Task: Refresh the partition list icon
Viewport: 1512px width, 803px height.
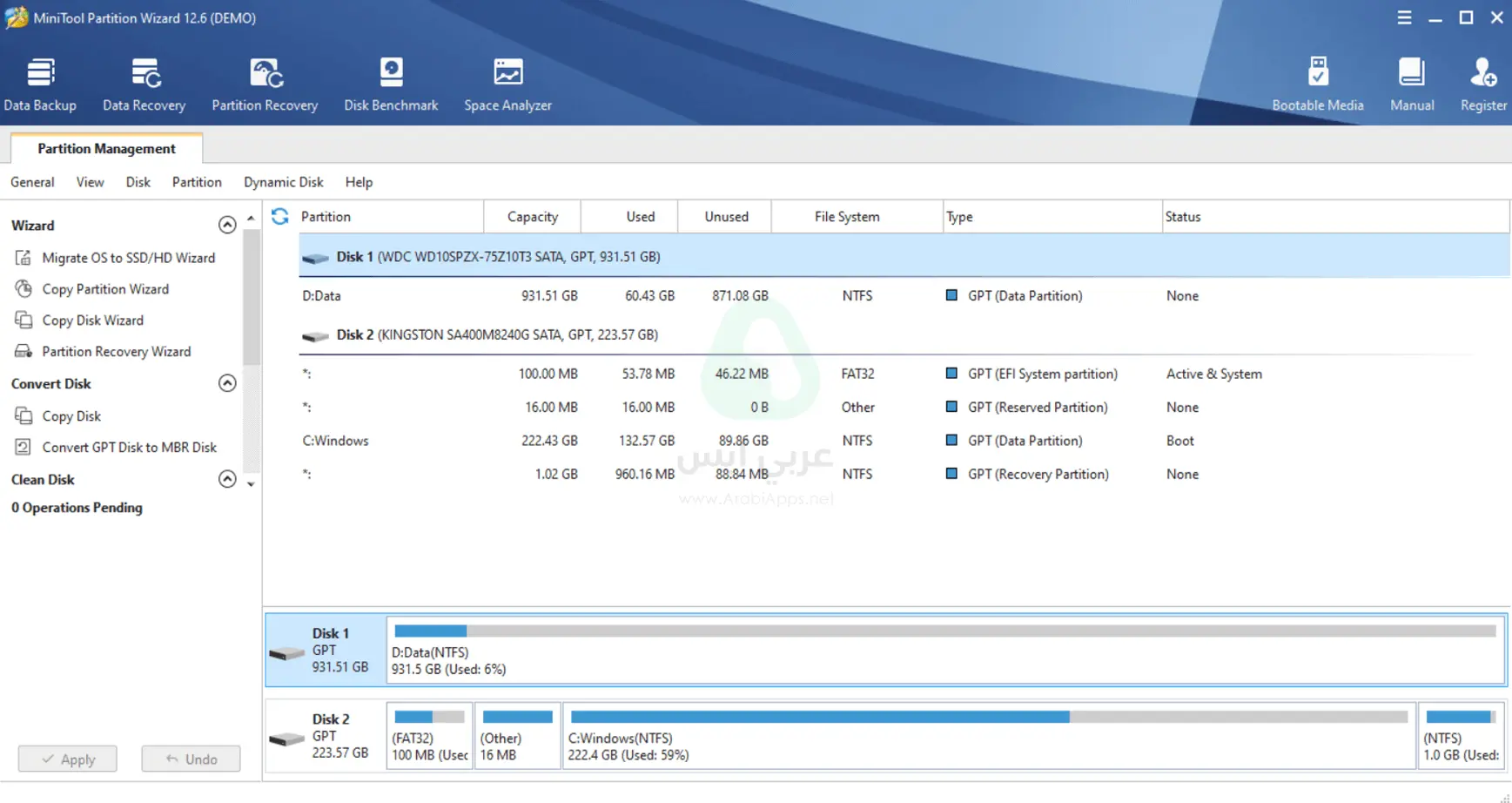Action: click(x=279, y=216)
